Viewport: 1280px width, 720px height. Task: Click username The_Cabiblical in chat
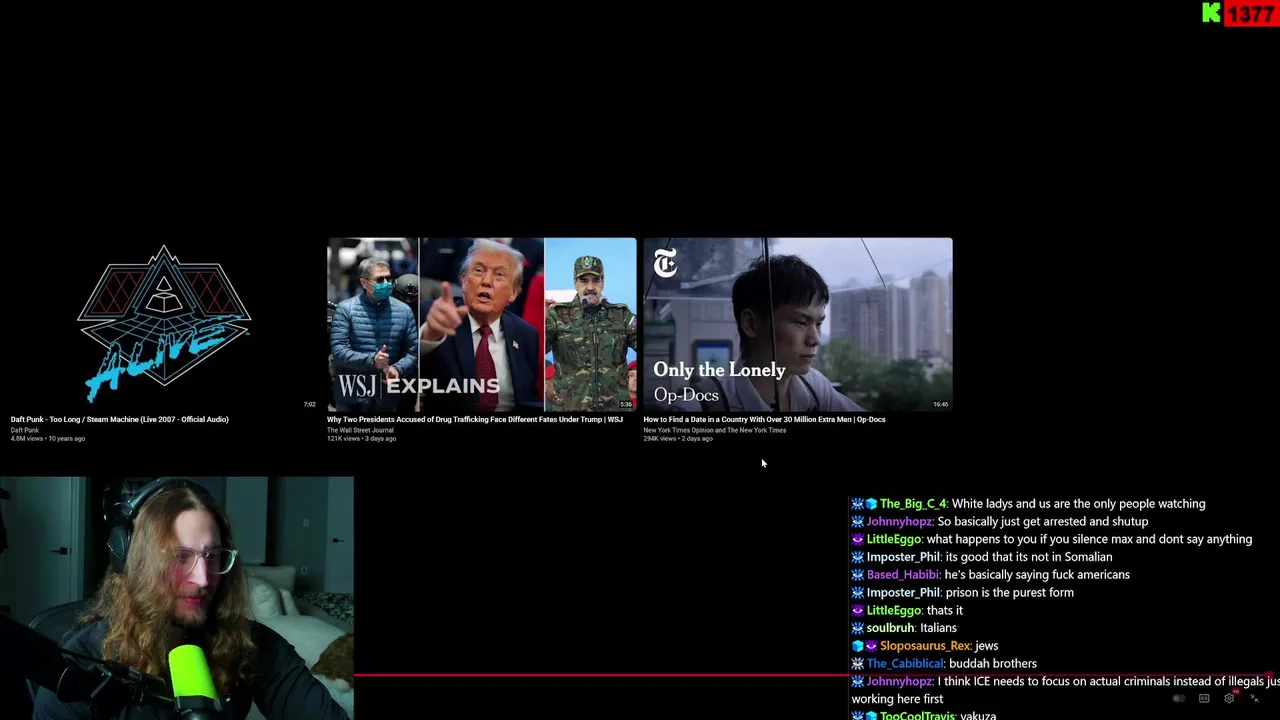point(905,664)
